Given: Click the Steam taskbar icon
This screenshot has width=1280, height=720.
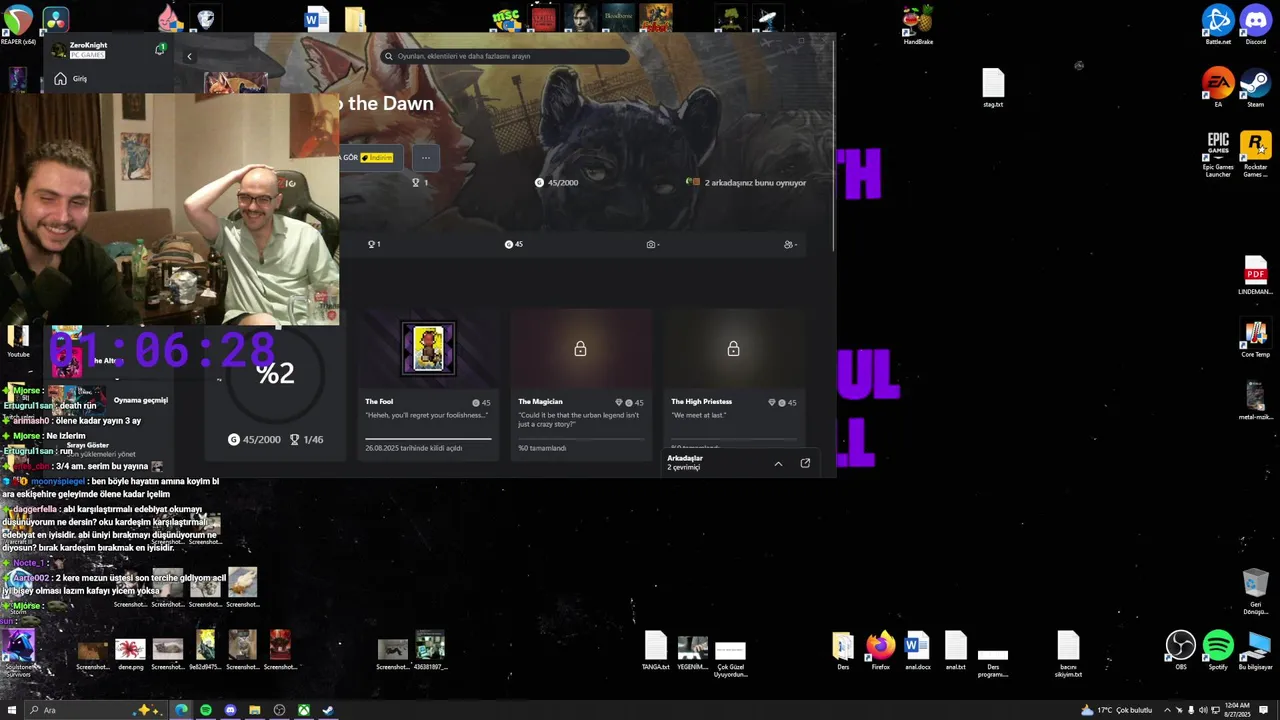Looking at the screenshot, I should pyautogui.click(x=328, y=710).
